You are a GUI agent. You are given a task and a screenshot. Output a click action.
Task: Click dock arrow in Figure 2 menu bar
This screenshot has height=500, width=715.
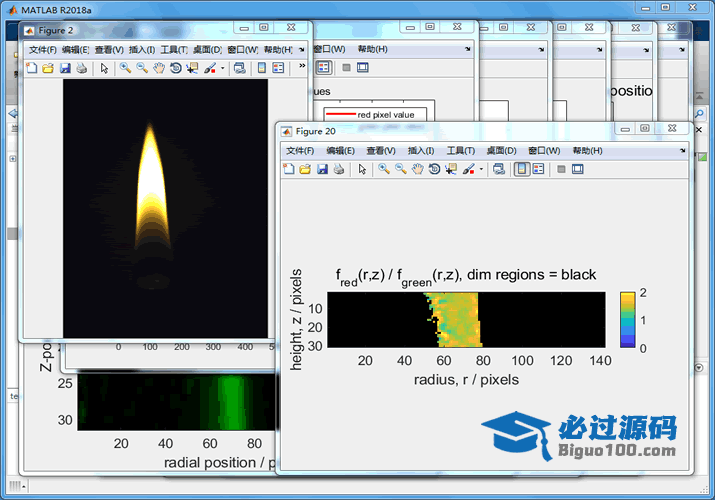[x=301, y=50]
